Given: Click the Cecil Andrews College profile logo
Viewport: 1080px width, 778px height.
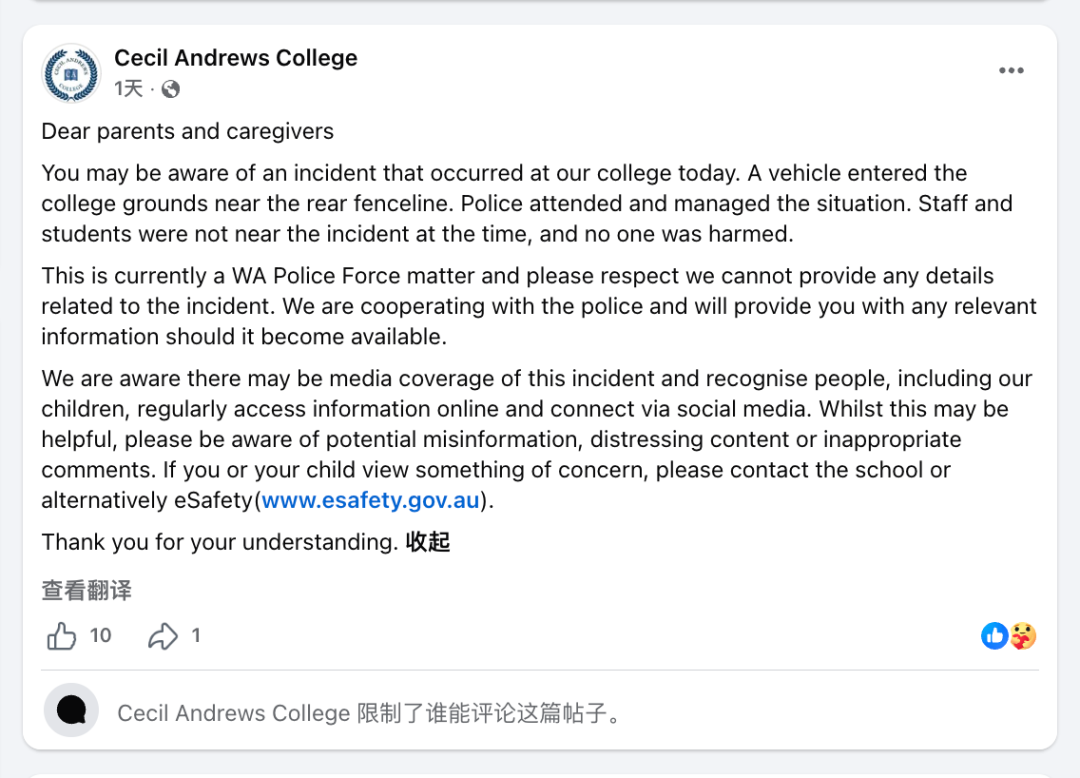Looking at the screenshot, I should click(72, 74).
